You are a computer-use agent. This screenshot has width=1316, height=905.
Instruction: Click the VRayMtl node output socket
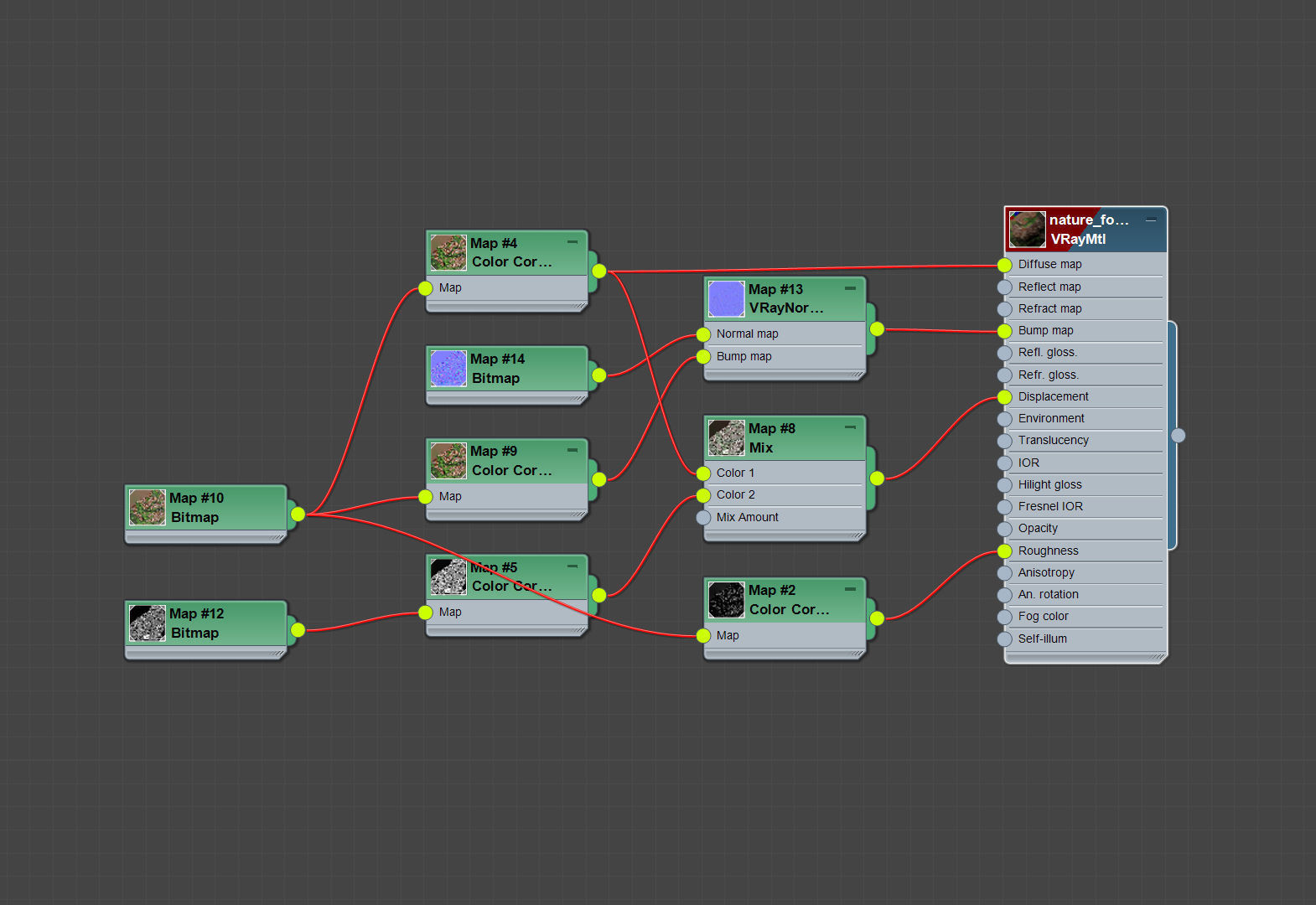(1179, 435)
